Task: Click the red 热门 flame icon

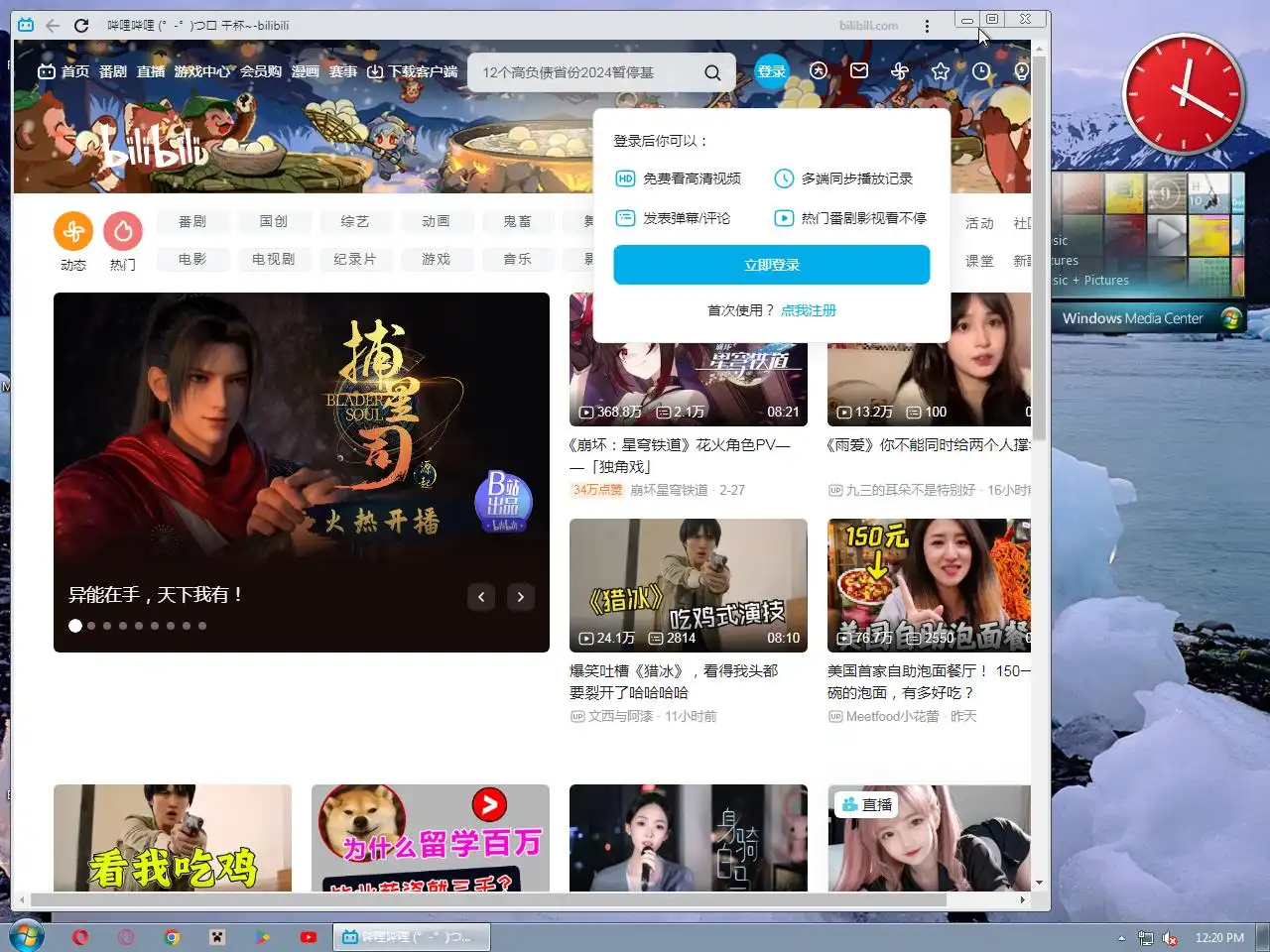Action: [123, 231]
